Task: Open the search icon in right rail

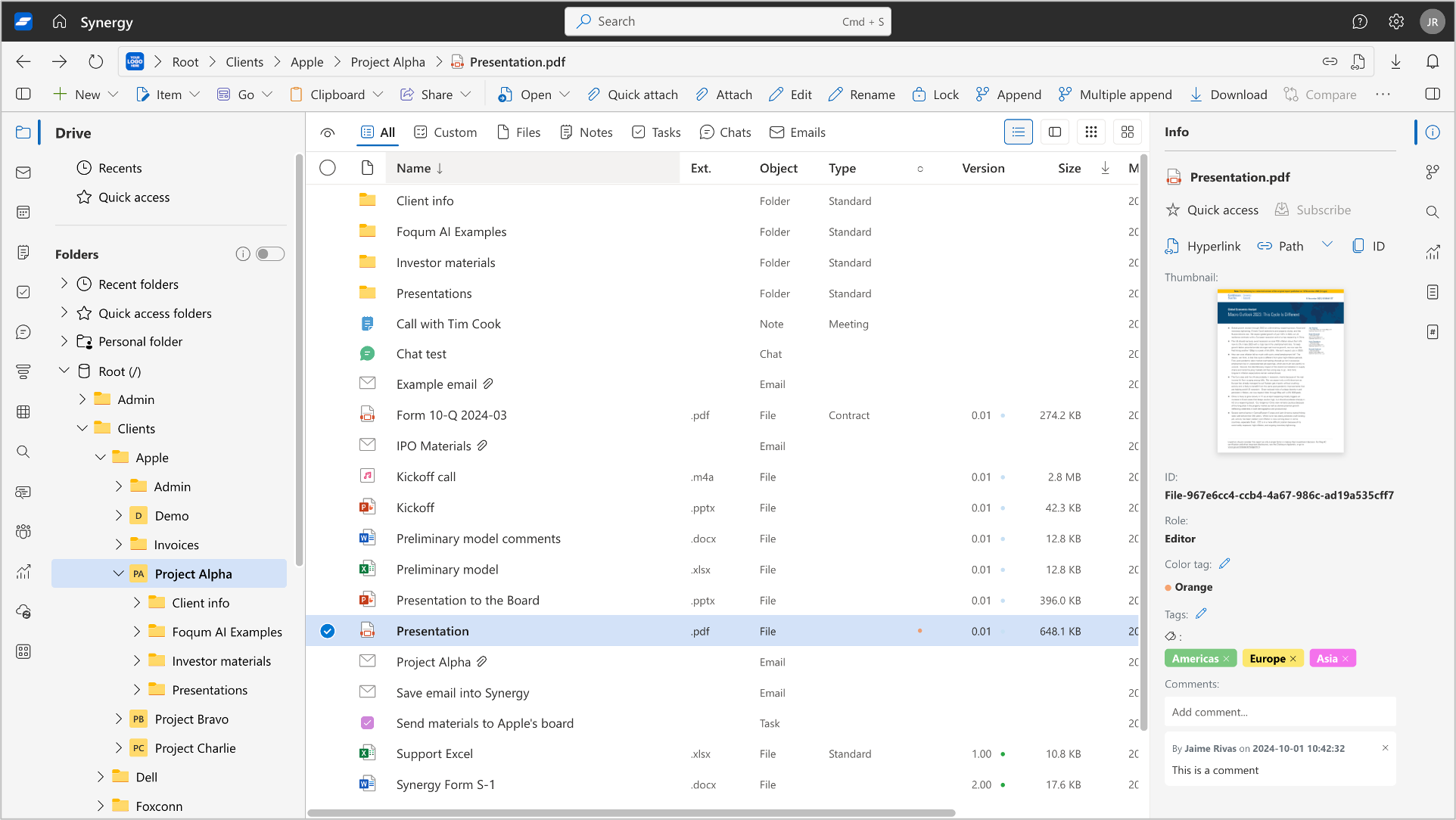Action: point(1433,213)
